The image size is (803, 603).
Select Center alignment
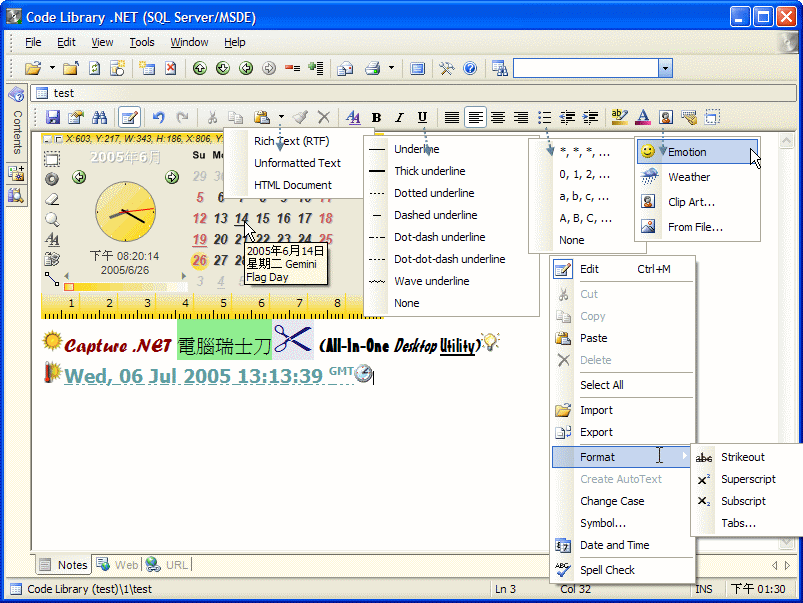pos(498,117)
